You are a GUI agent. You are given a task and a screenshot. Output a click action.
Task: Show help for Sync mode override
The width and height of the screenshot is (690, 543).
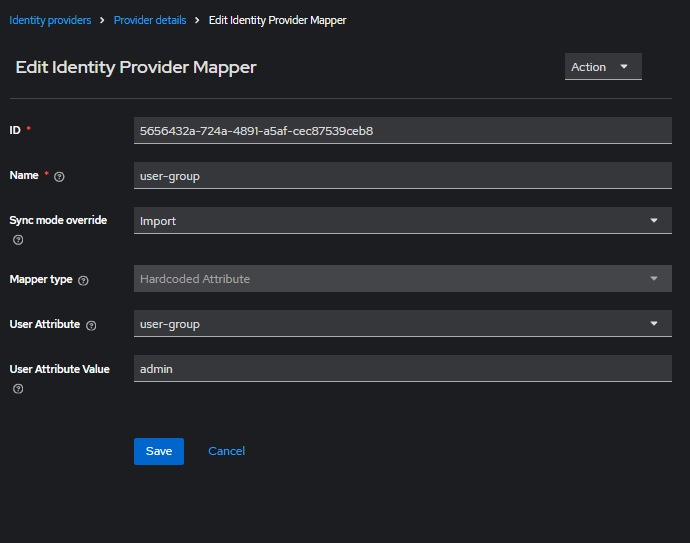point(18,240)
